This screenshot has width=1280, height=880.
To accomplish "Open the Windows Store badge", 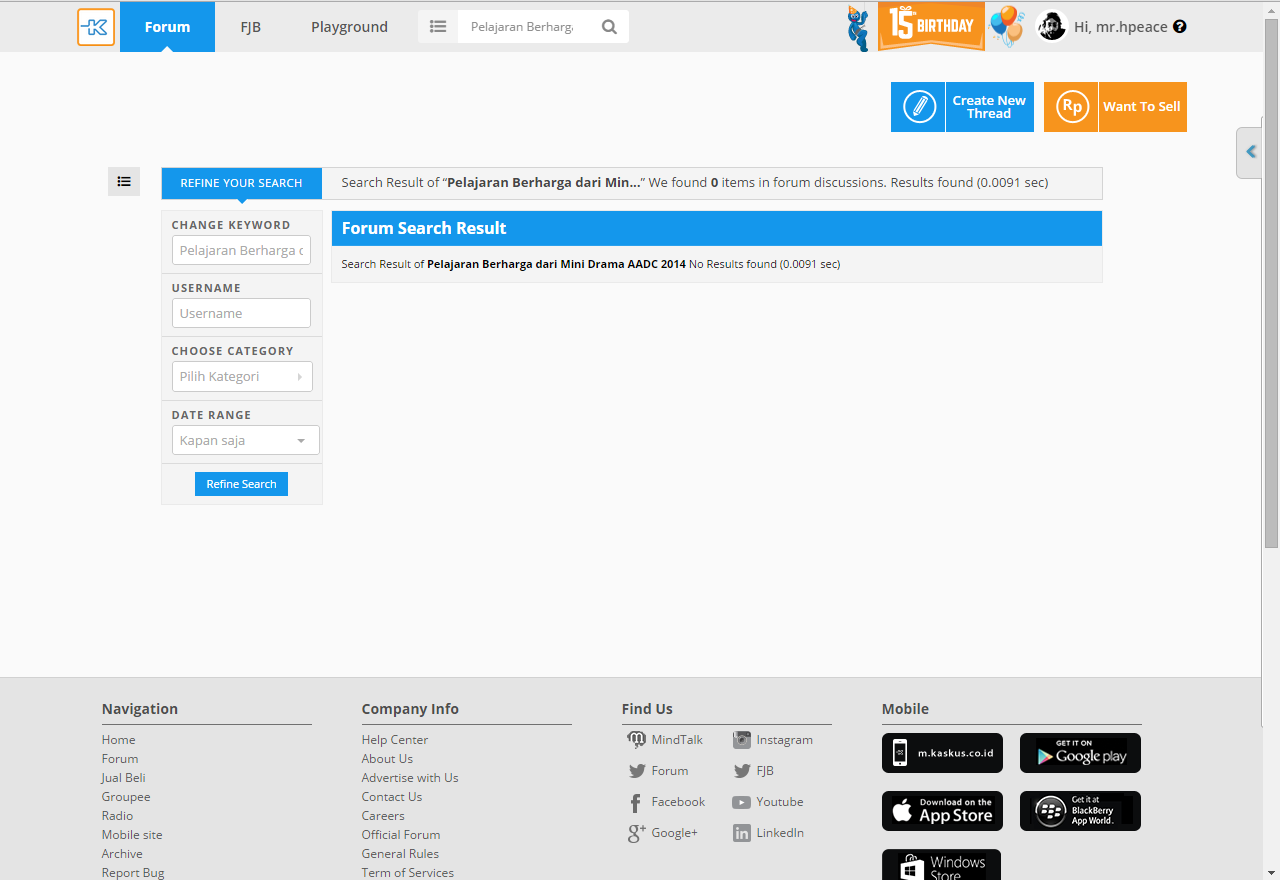I will 941,865.
